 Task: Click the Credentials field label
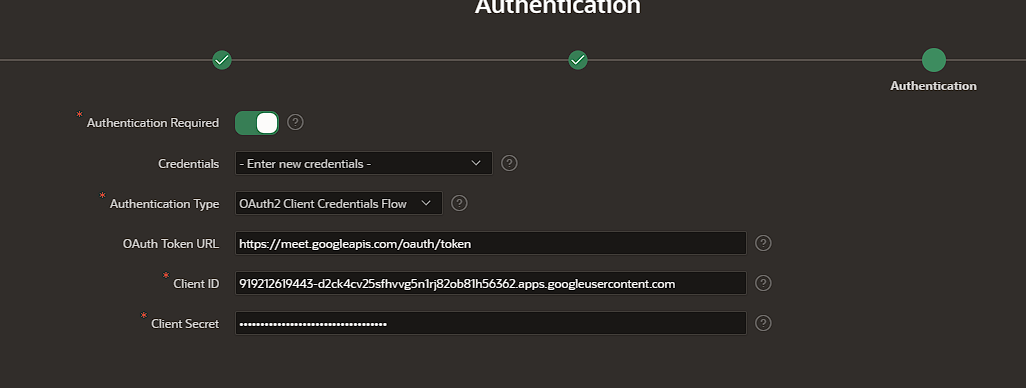point(188,164)
